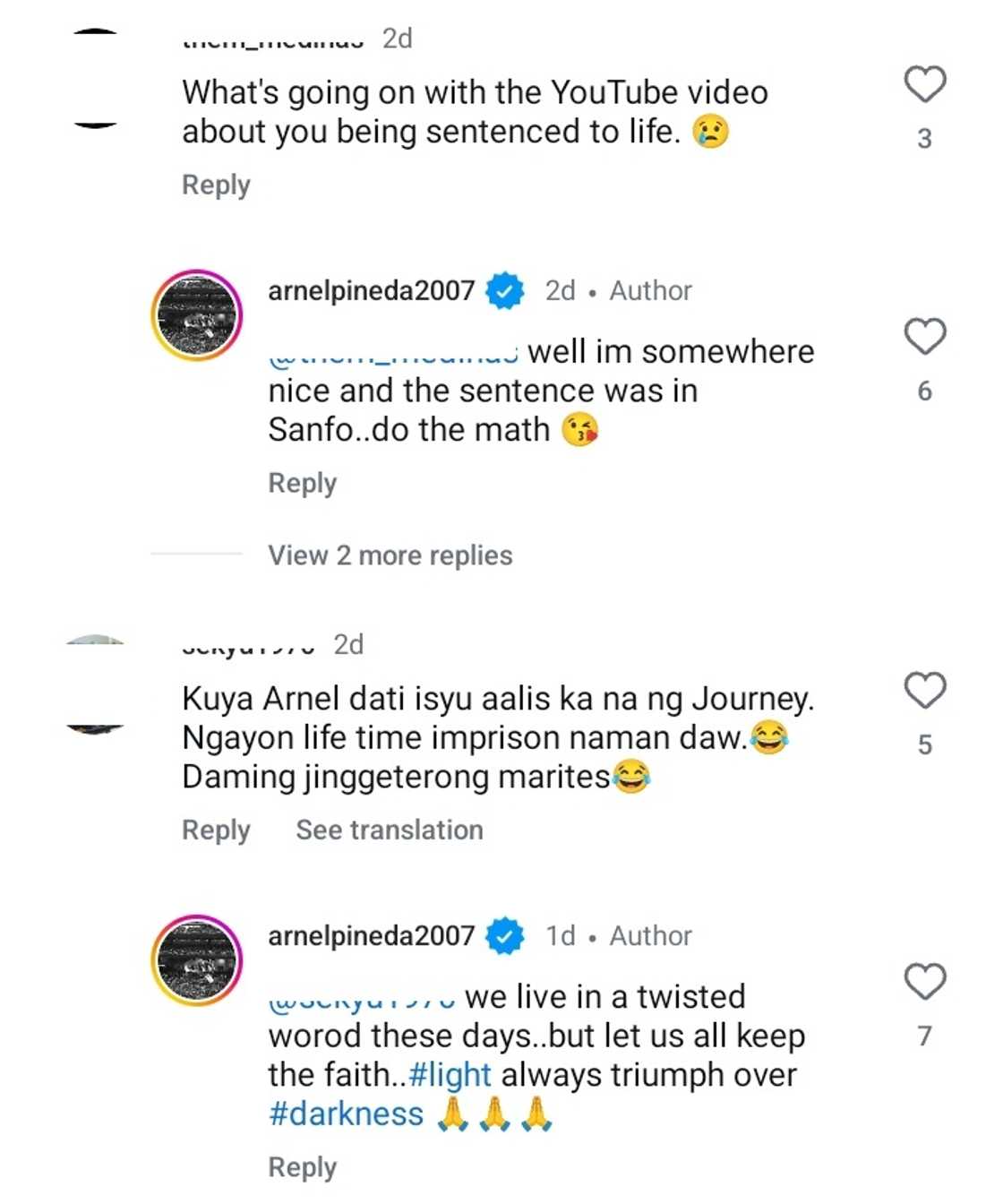Reply to the "twisted worod" comment
This screenshot has height=1204, width=1003.
[302, 1167]
